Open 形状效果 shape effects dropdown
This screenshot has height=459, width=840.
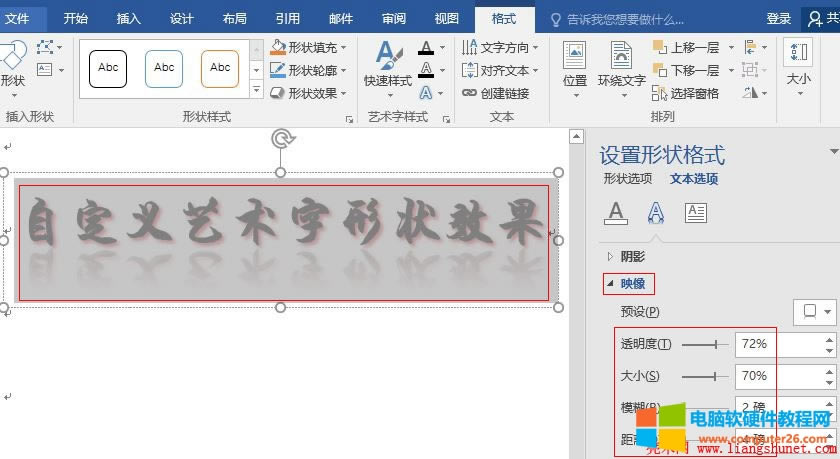point(308,93)
